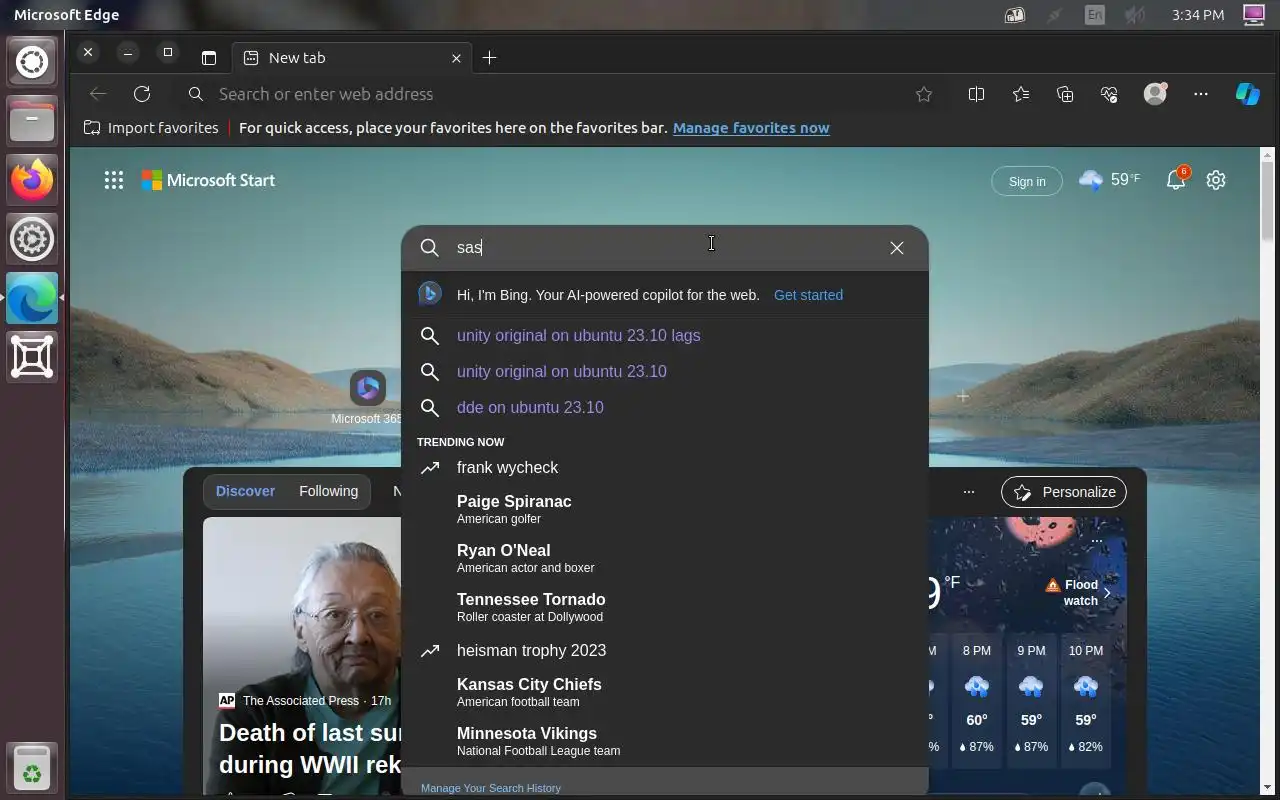Select the New tab browser tab
This screenshot has width=1280, height=800.
(350, 58)
